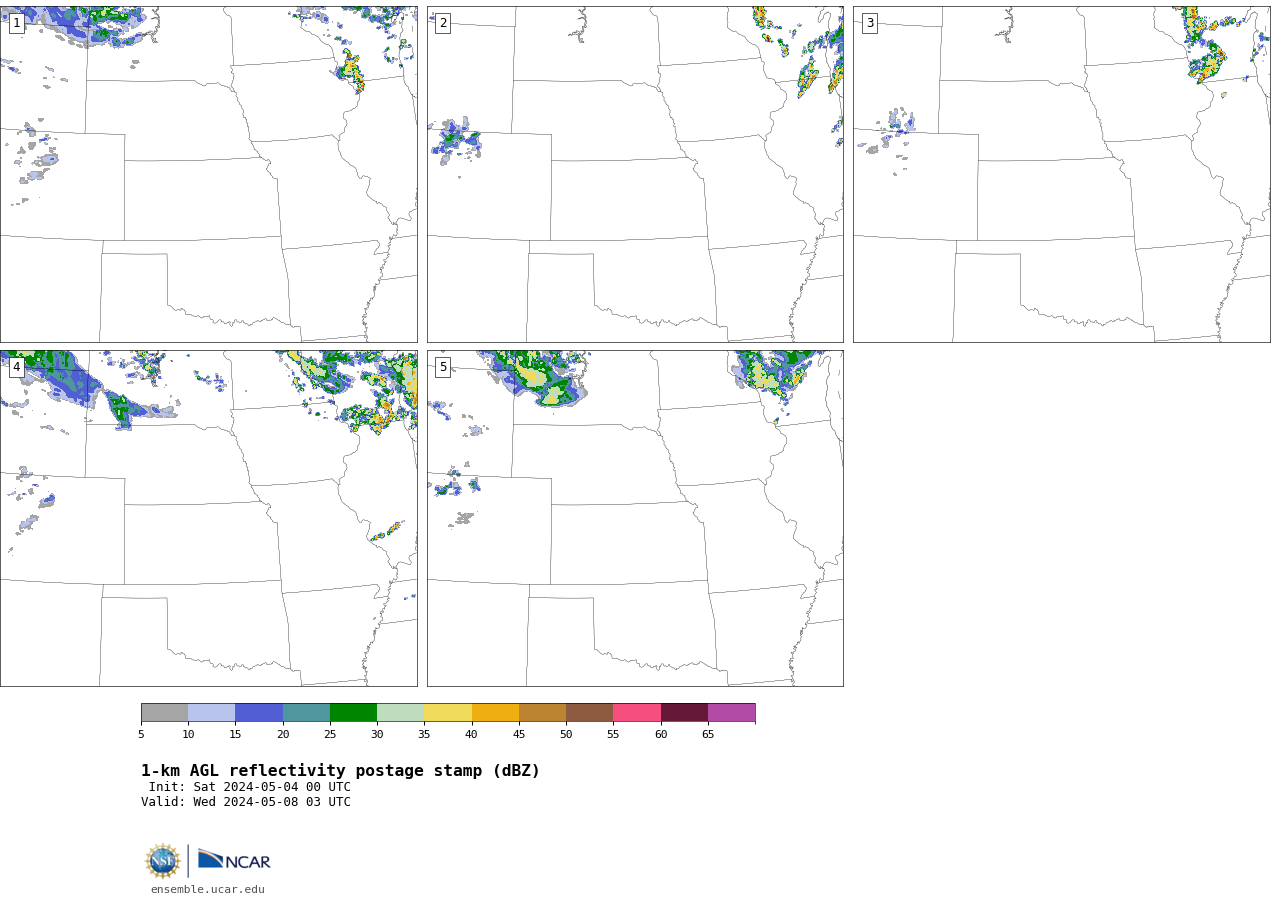This screenshot has width=1280, height=901.
Task: Click the tan 45-50 dBZ swatch
Action: pos(542,712)
